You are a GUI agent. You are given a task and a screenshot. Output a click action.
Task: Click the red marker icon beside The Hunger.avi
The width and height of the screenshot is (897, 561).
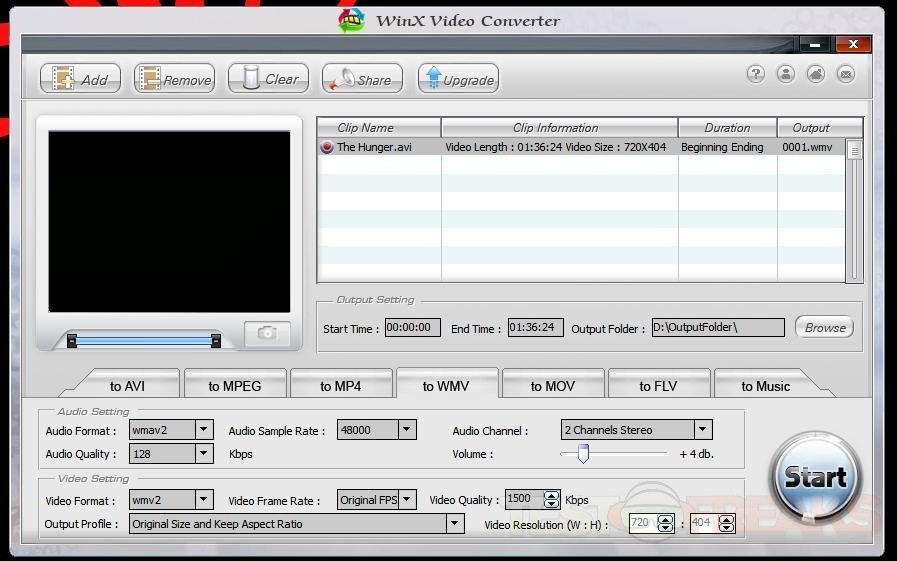pyautogui.click(x=327, y=147)
